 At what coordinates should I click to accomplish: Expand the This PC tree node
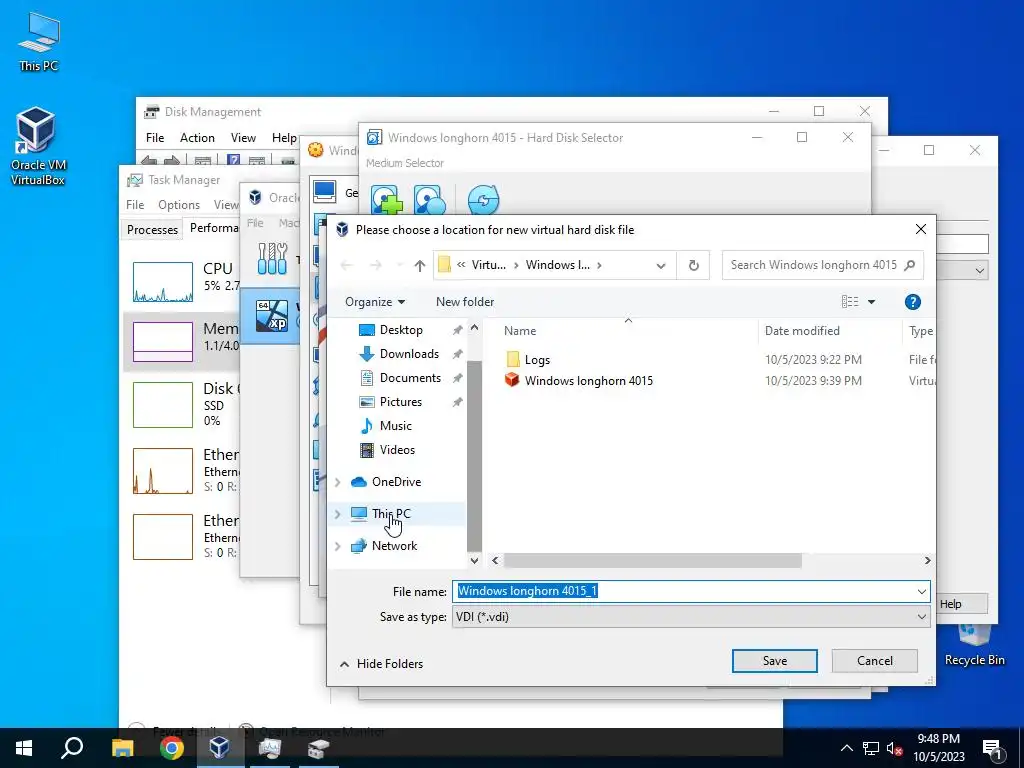(338, 514)
